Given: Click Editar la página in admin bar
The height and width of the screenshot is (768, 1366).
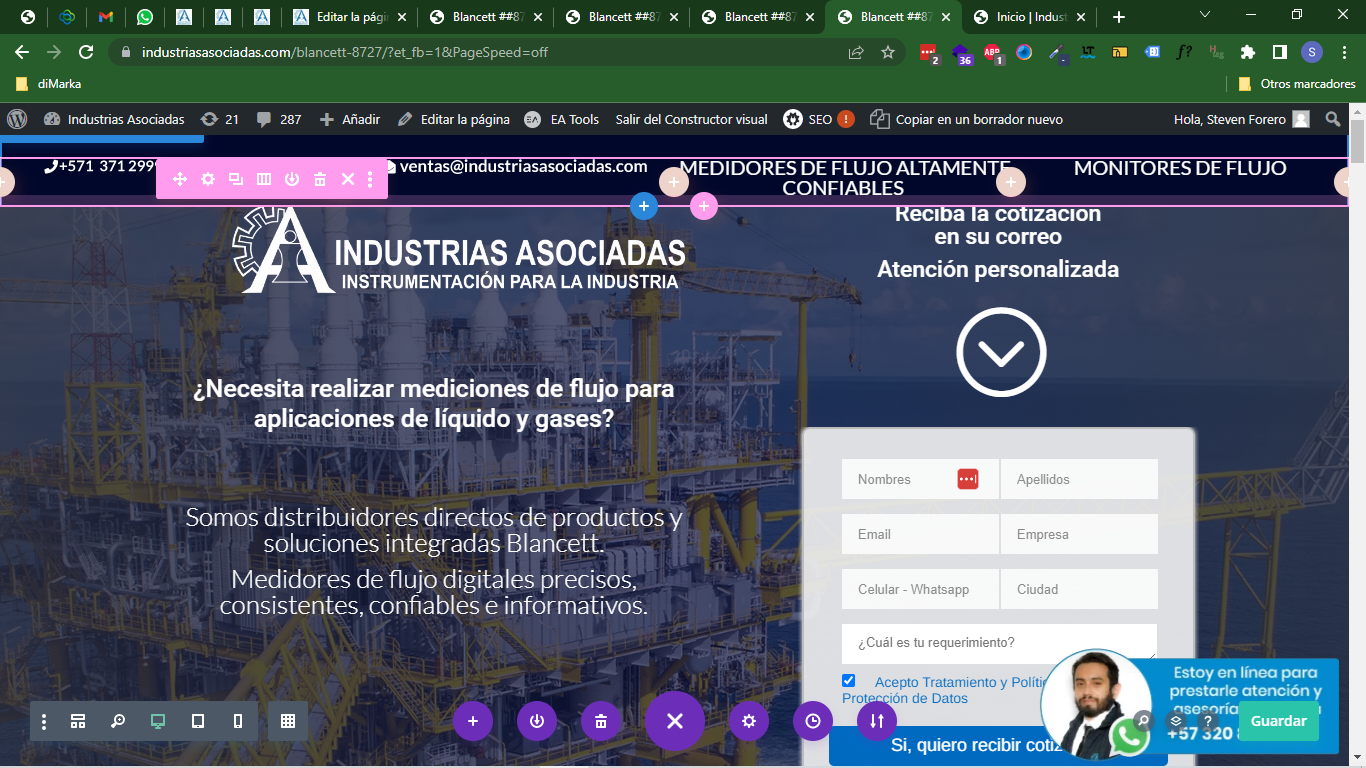Looking at the screenshot, I should point(454,119).
